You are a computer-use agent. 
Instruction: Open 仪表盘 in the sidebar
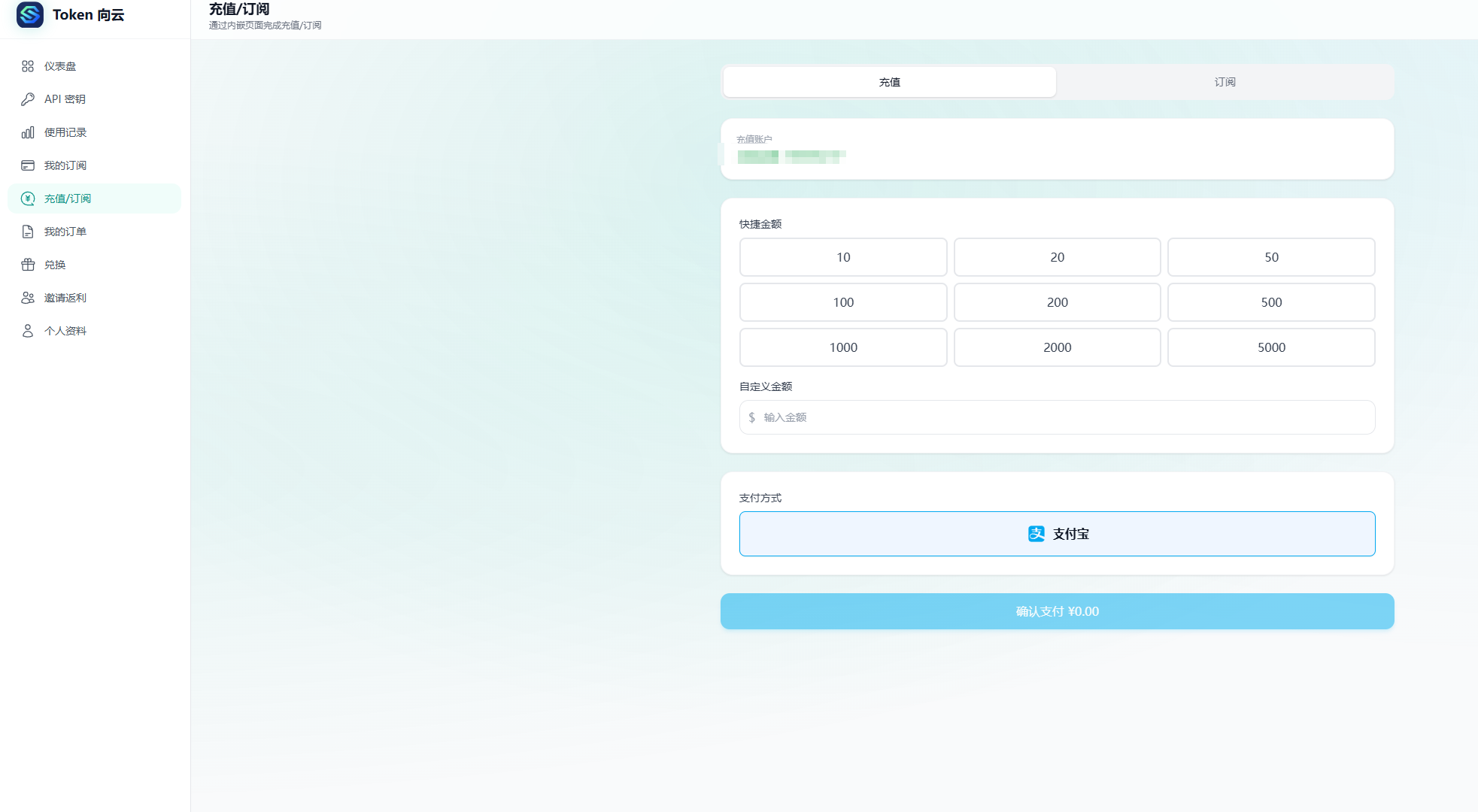[94, 66]
